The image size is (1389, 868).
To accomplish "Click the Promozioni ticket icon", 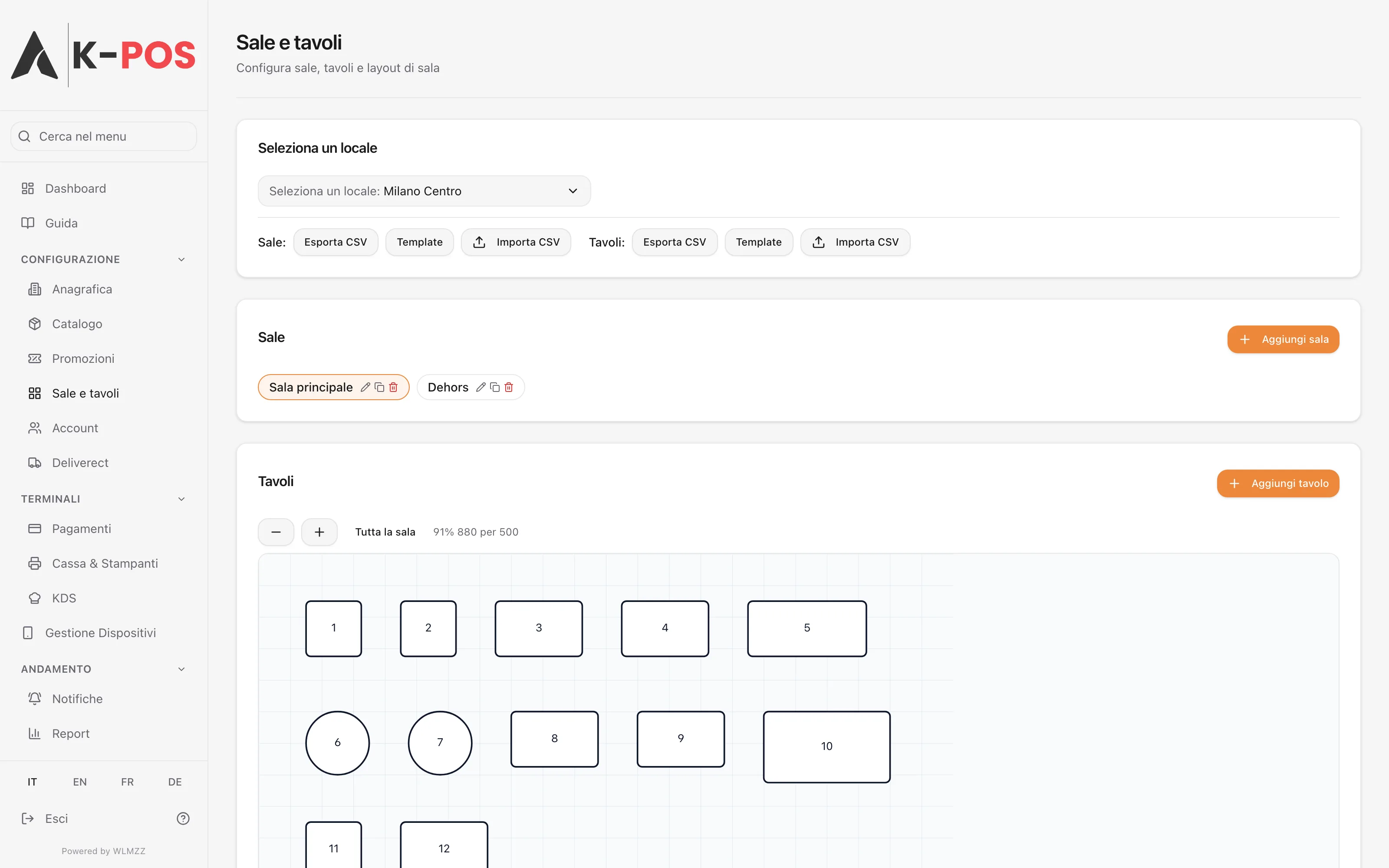I will pos(34,359).
